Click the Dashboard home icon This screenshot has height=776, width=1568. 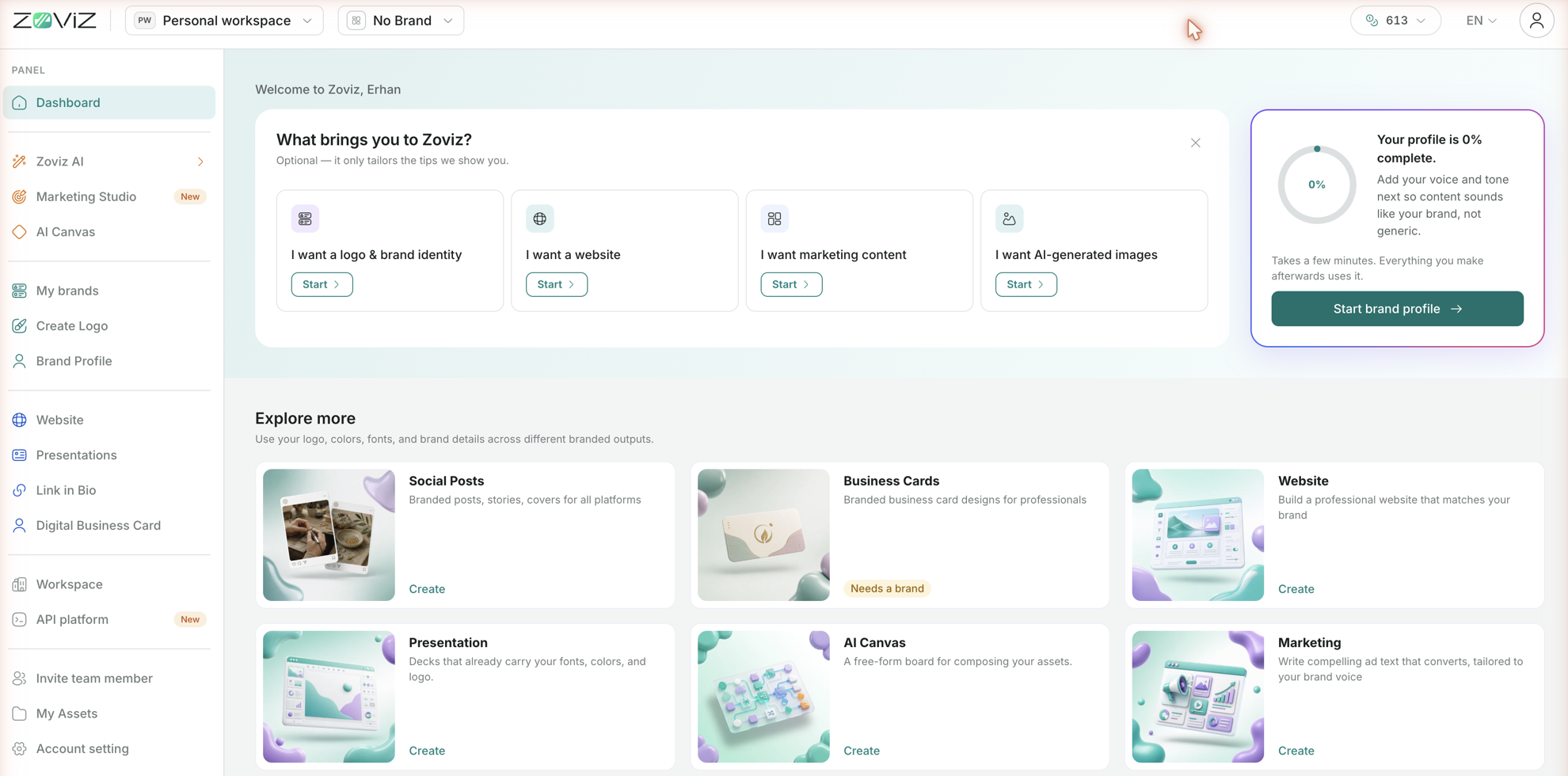[x=20, y=103]
